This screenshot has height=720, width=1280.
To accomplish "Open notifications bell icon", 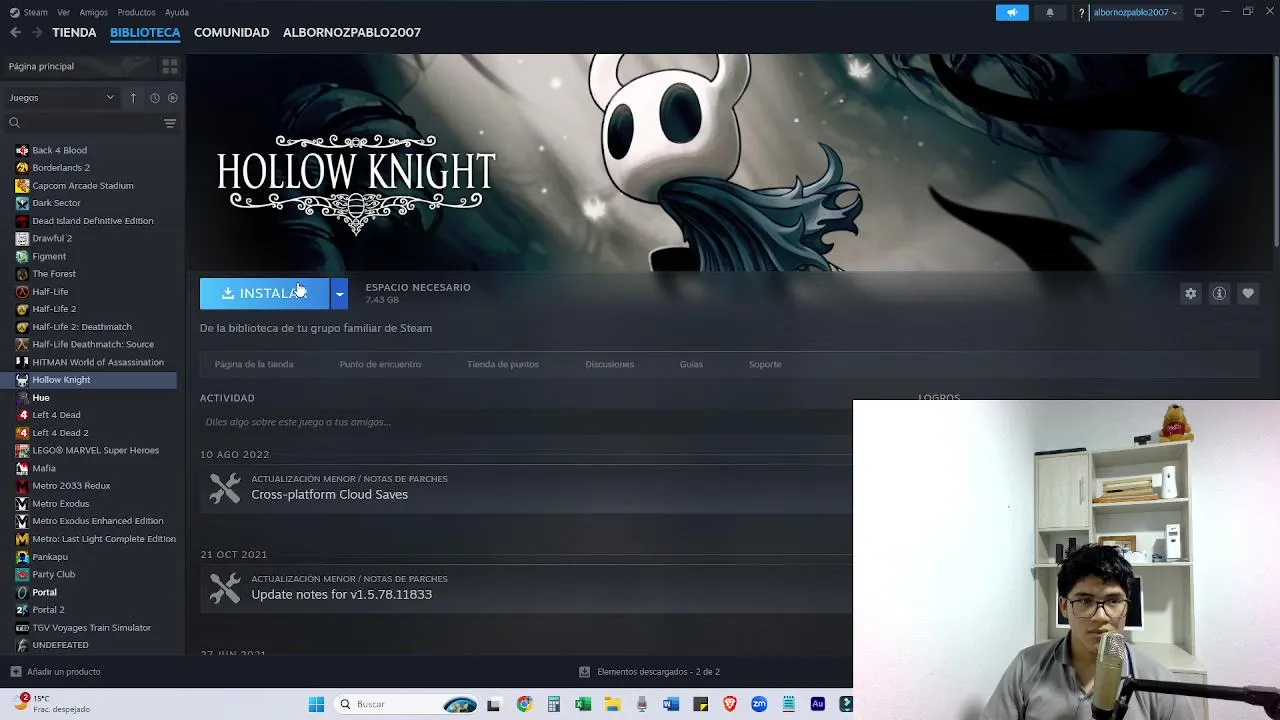I will pyautogui.click(x=1050, y=12).
